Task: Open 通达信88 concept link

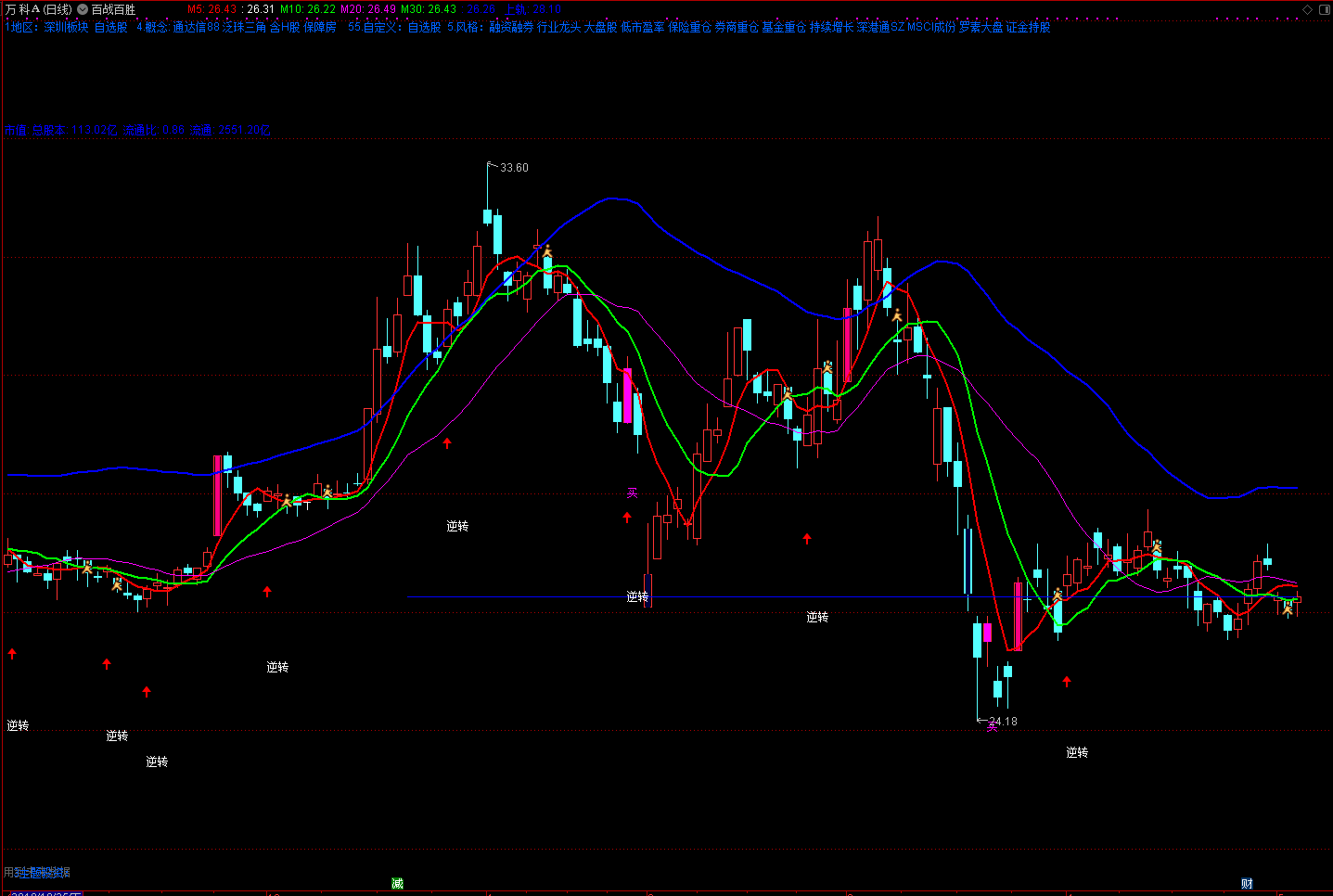Action: (x=196, y=28)
